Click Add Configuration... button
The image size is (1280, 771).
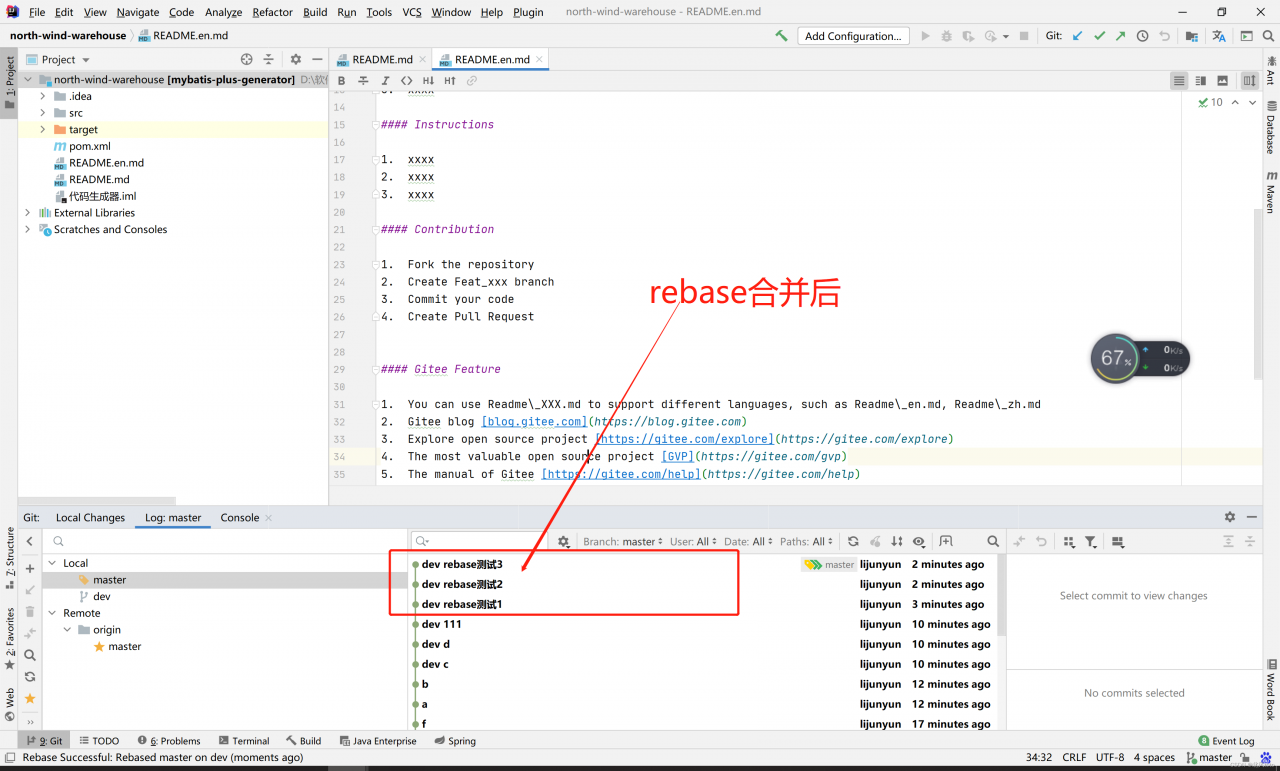(853, 36)
